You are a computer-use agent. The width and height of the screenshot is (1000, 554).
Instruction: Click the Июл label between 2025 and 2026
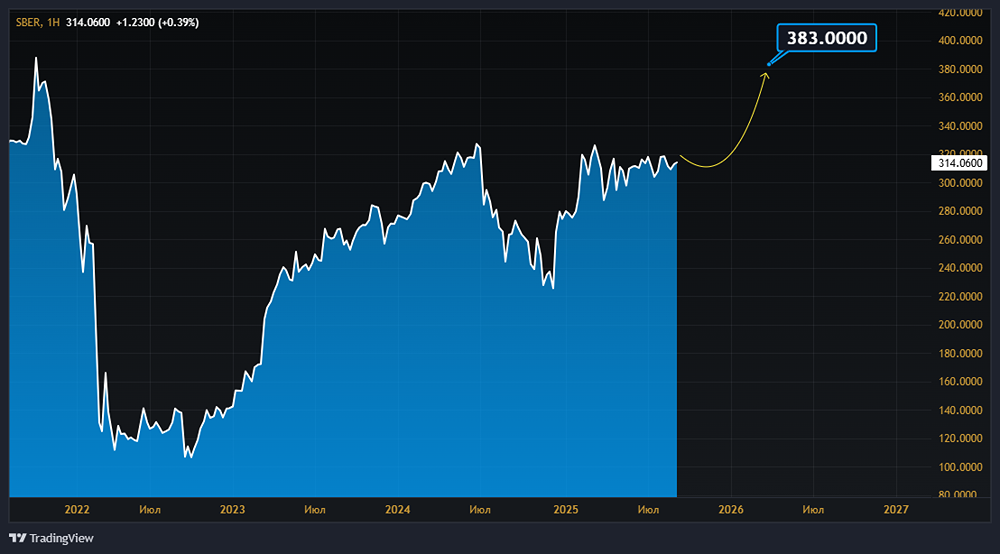tap(648, 509)
